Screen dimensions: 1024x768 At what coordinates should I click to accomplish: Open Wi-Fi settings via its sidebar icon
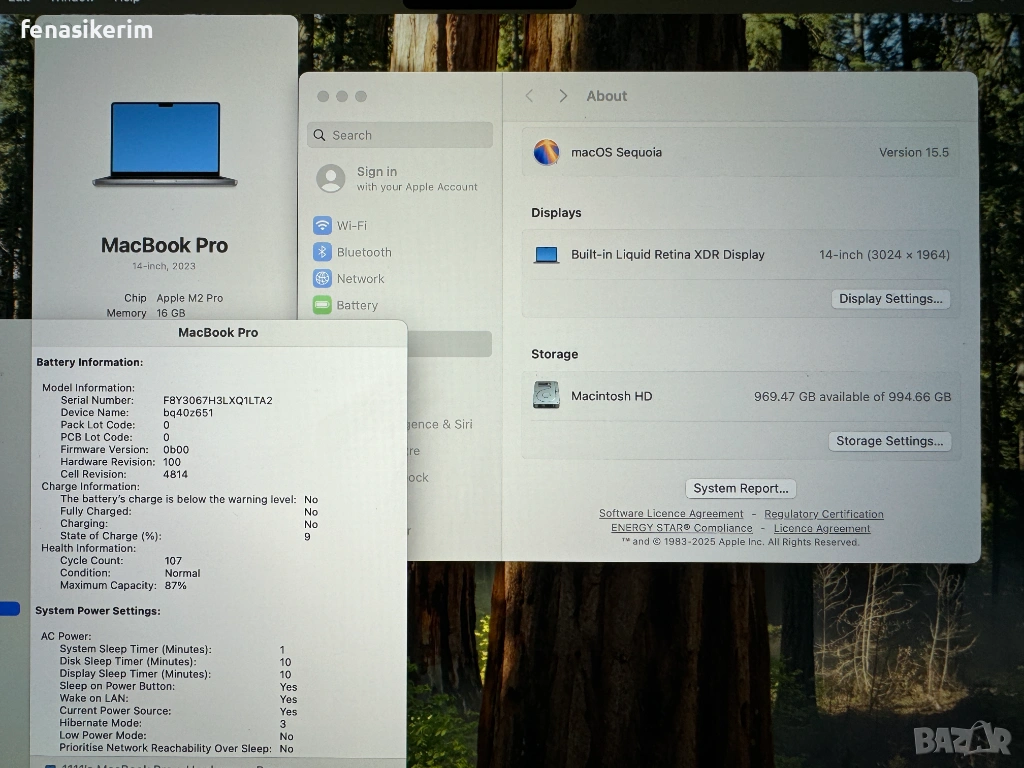click(322, 226)
